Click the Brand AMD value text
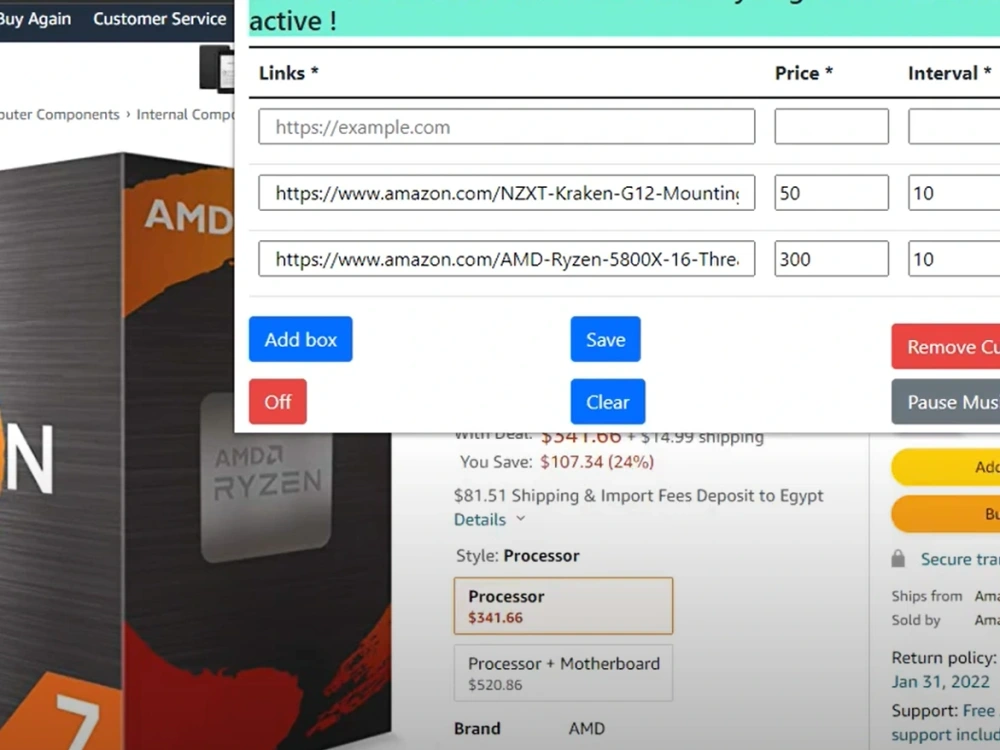Viewport: 1000px width, 750px height. 587,728
